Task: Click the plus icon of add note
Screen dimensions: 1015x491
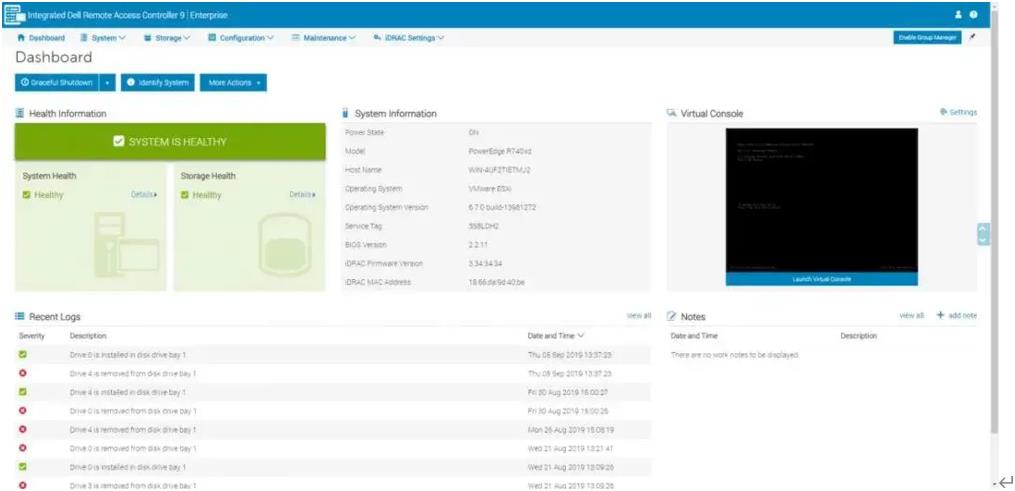Action: click(941, 315)
